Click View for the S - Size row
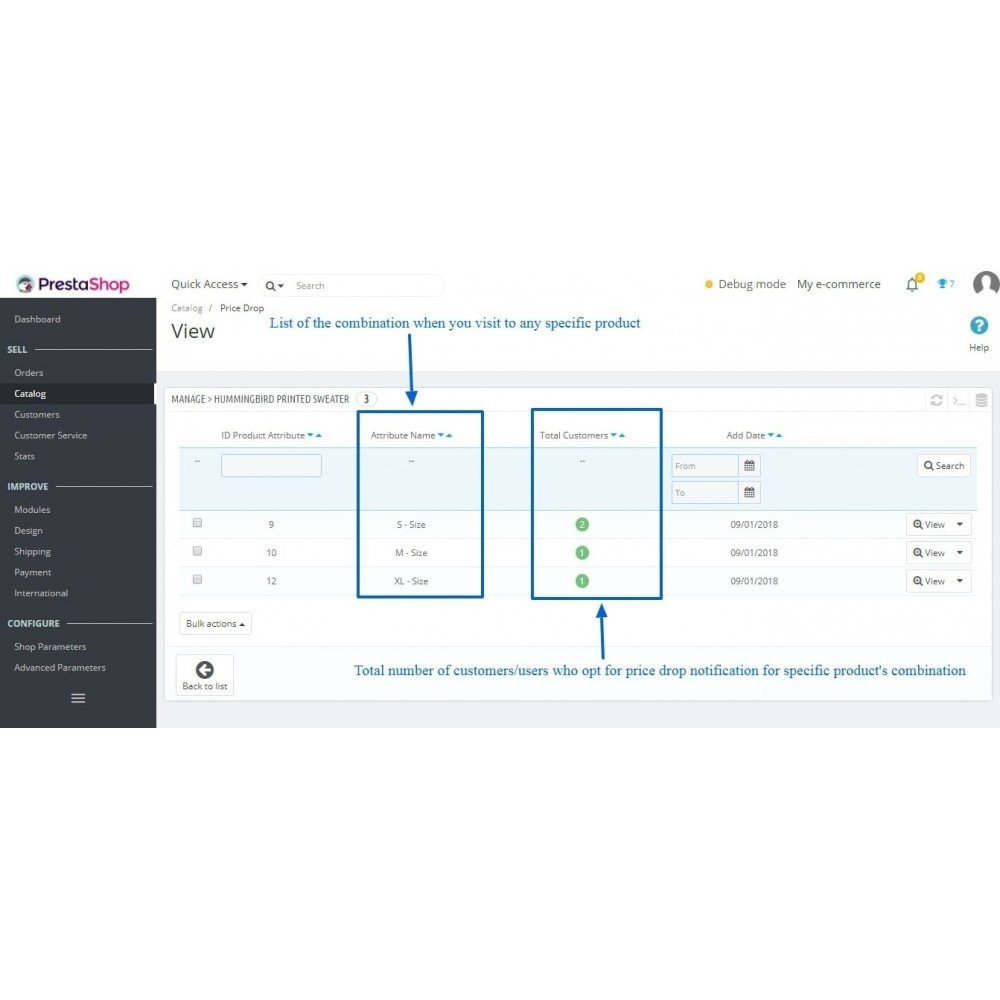1000x1000 pixels. pos(929,524)
